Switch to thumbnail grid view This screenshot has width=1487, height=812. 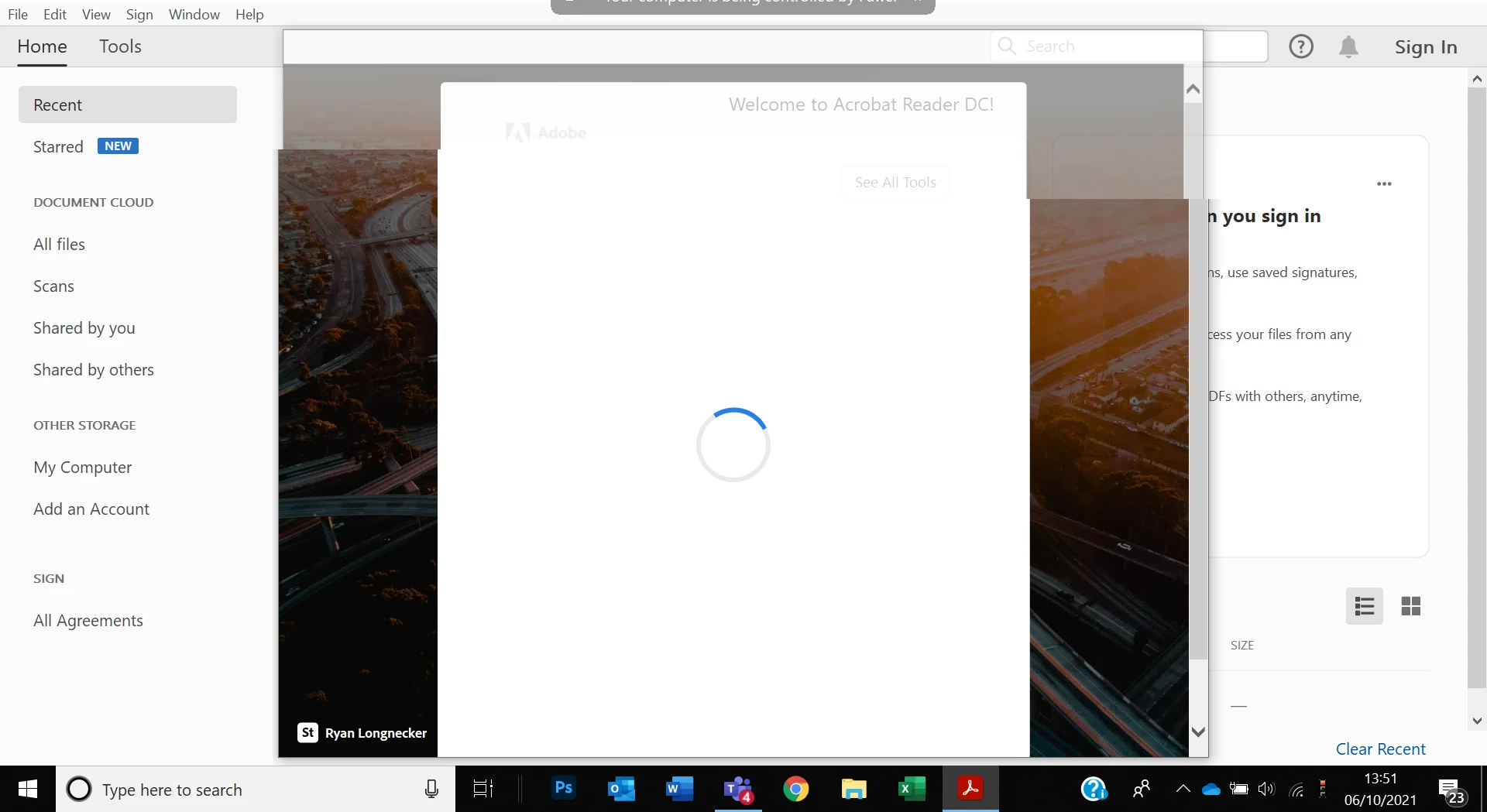point(1411,606)
